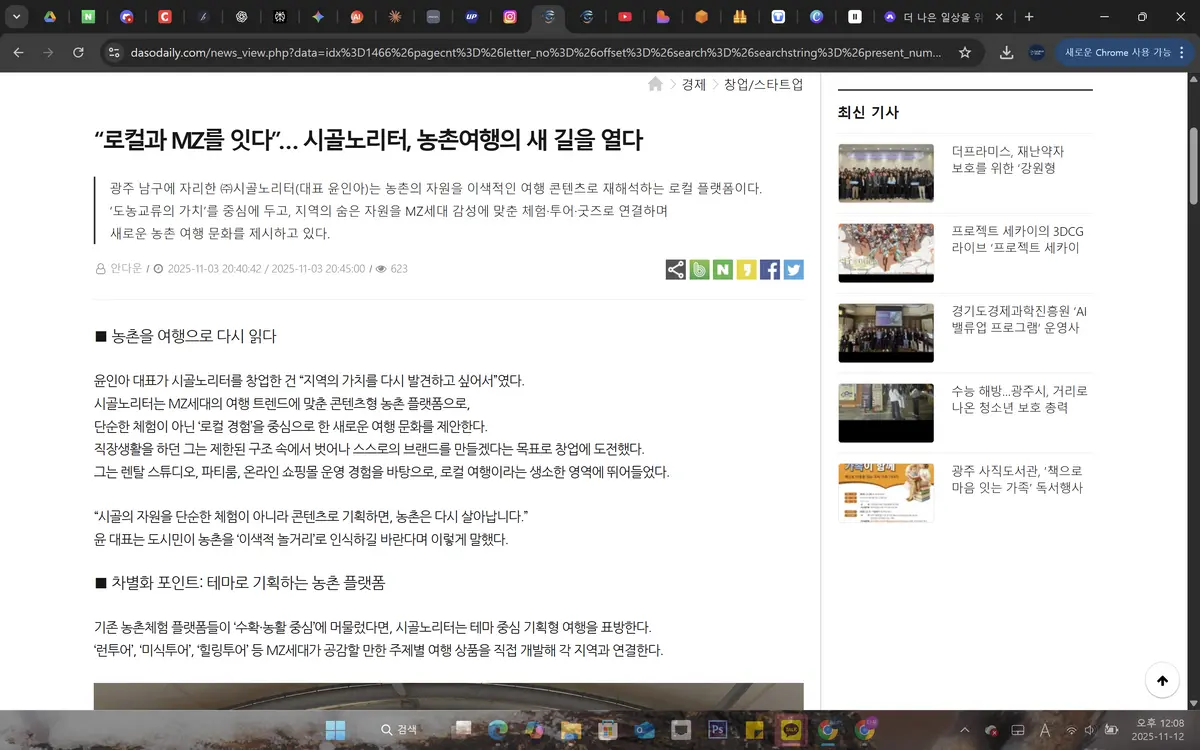
Task: Share via the green Band icon
Action: coord(700,270)
